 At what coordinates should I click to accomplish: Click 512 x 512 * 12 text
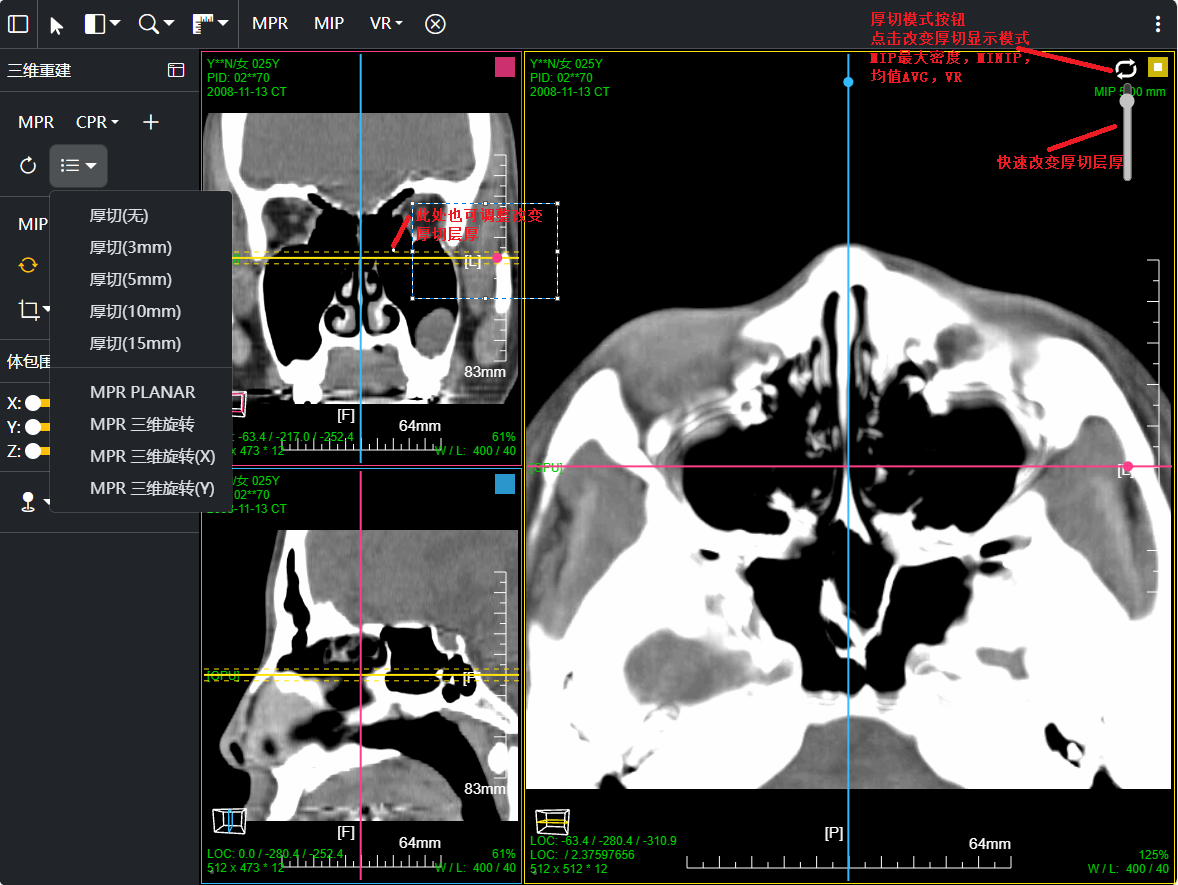[569, 868]
